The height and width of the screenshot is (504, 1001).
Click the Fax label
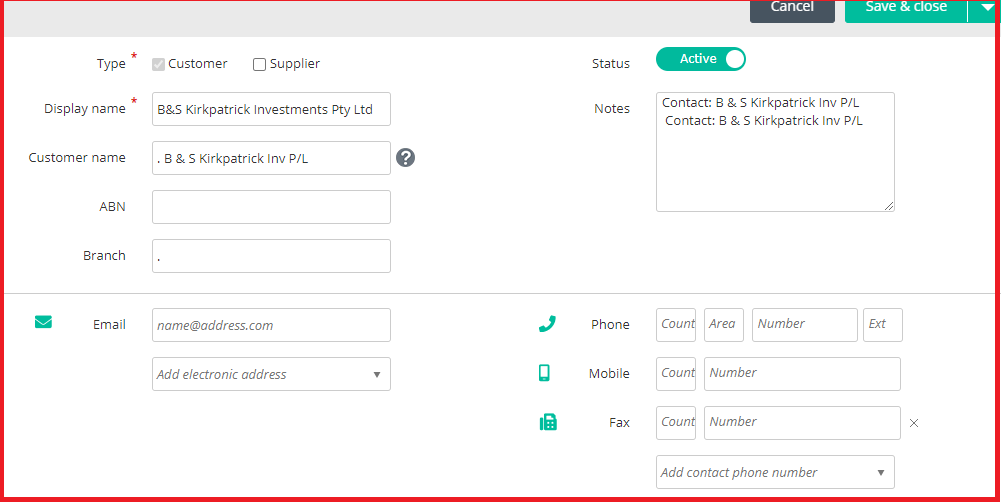[619, 422]
